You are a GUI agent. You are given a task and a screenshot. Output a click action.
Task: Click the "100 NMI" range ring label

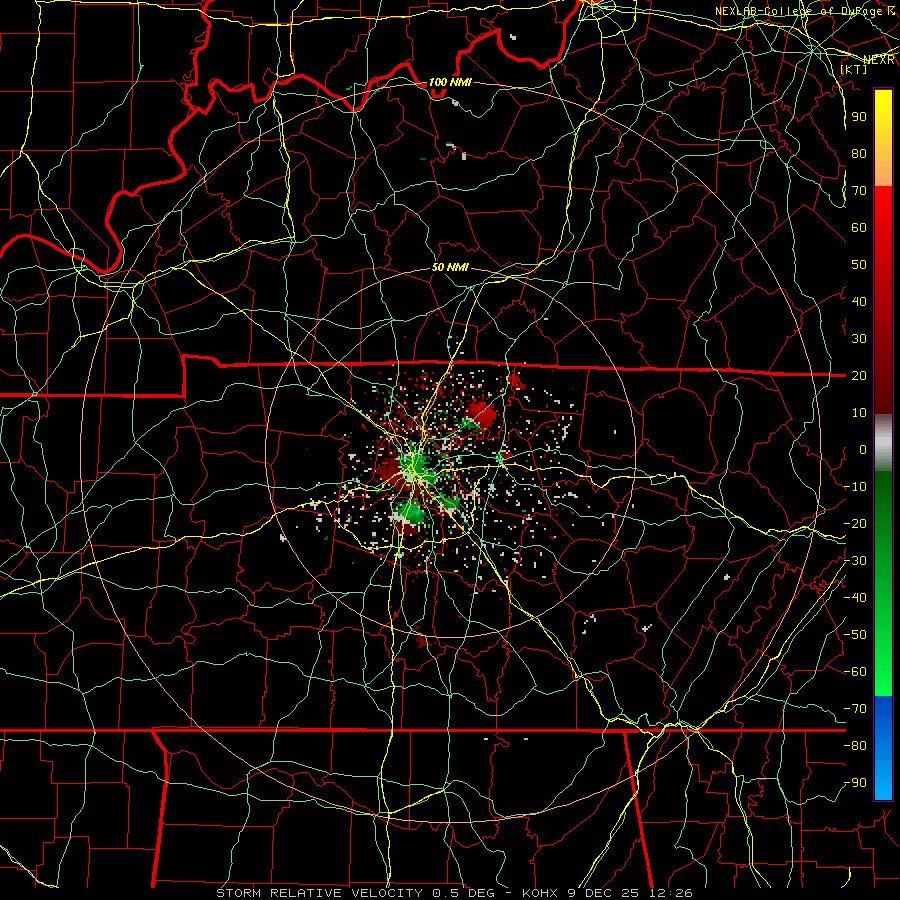(450, 82)
